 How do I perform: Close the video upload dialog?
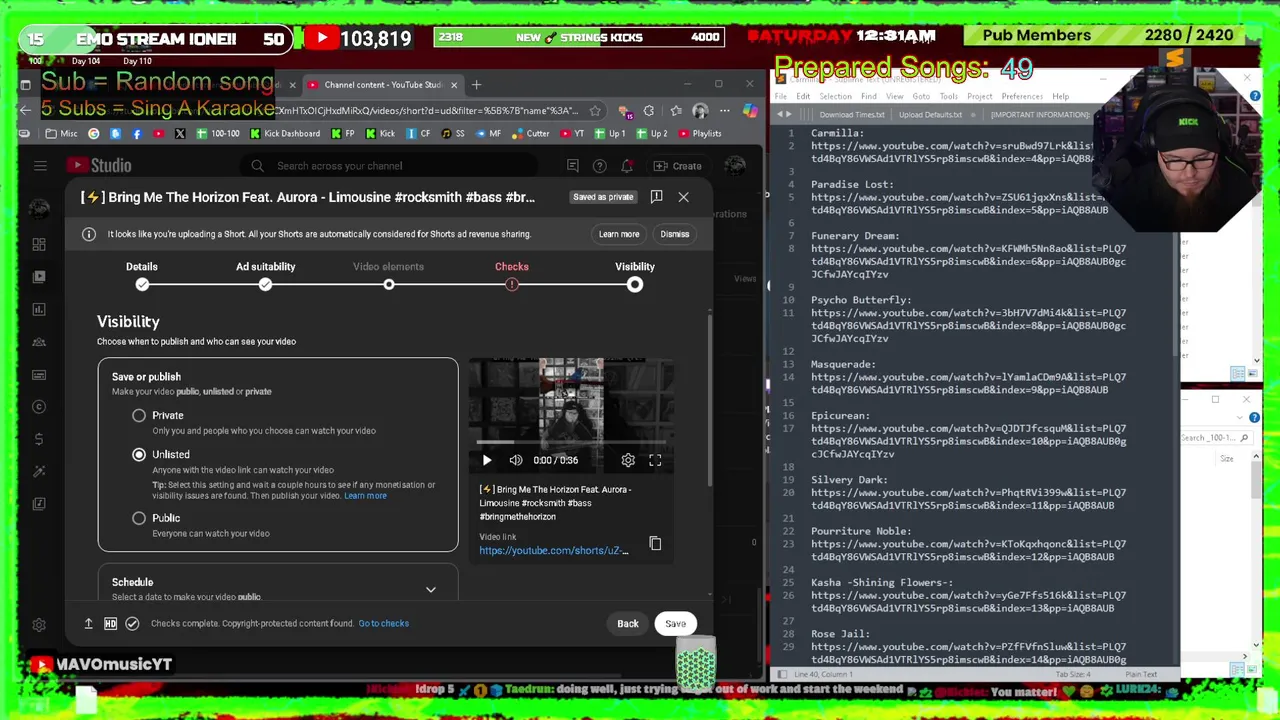tap(684, 197)
